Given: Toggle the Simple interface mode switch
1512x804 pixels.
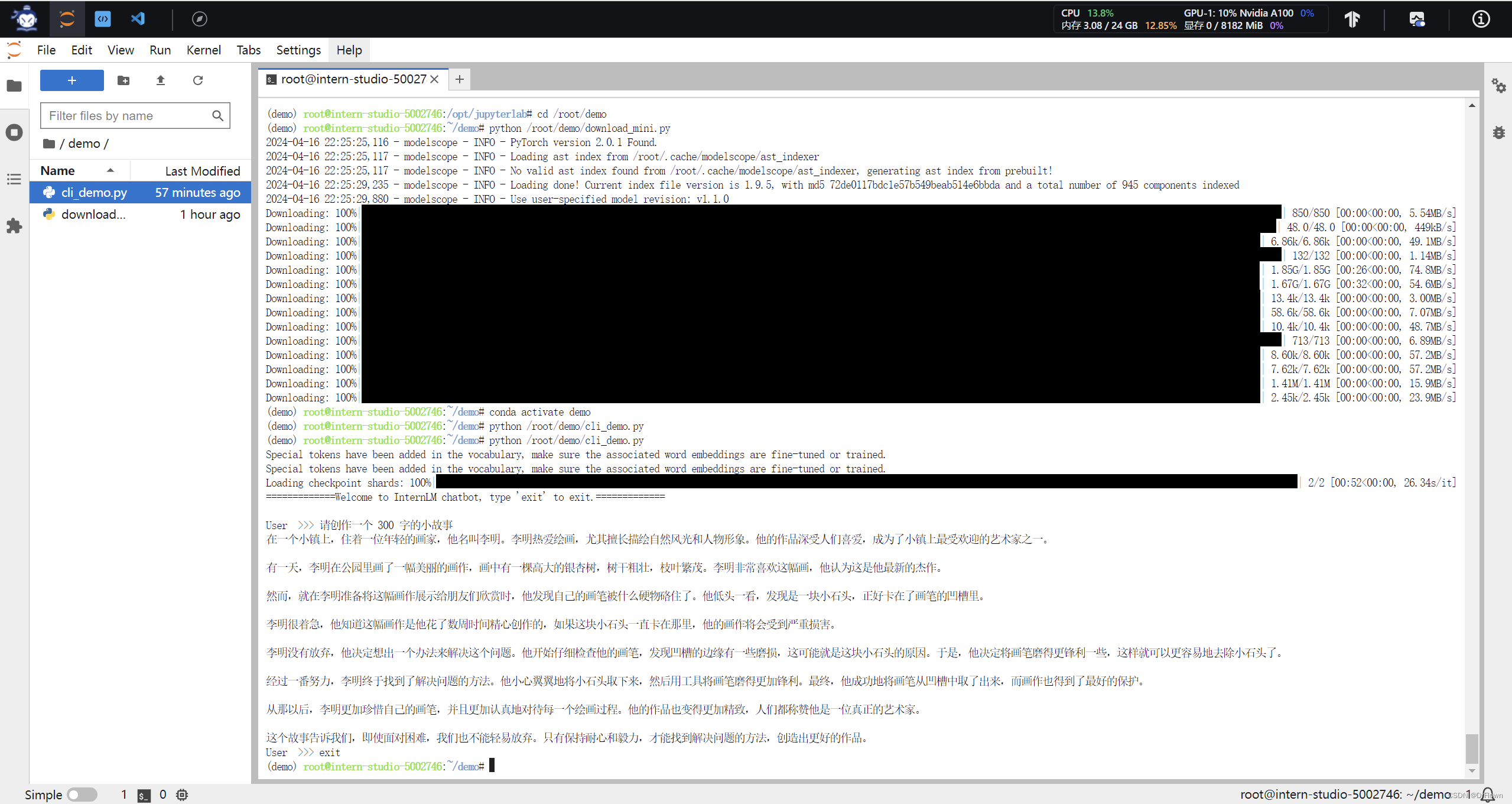Looking at the screenshot, I should click(77, 794).
